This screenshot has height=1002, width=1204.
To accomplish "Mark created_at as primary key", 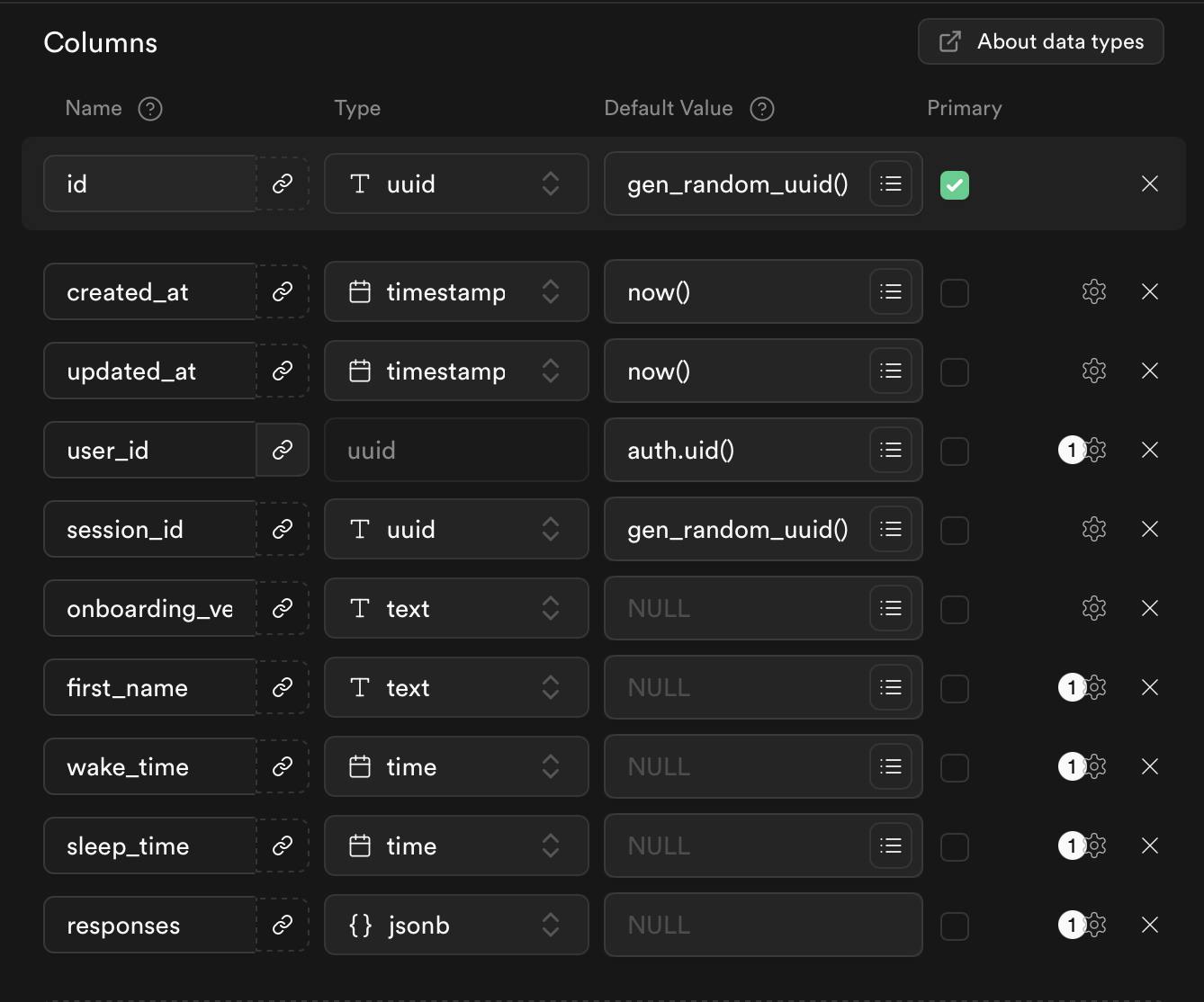I will click(x=954, y=293).
